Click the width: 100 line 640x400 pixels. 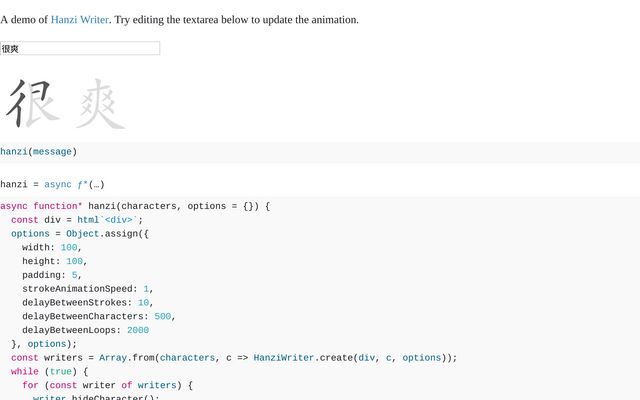pyautogui.click(x=52, y=247)
